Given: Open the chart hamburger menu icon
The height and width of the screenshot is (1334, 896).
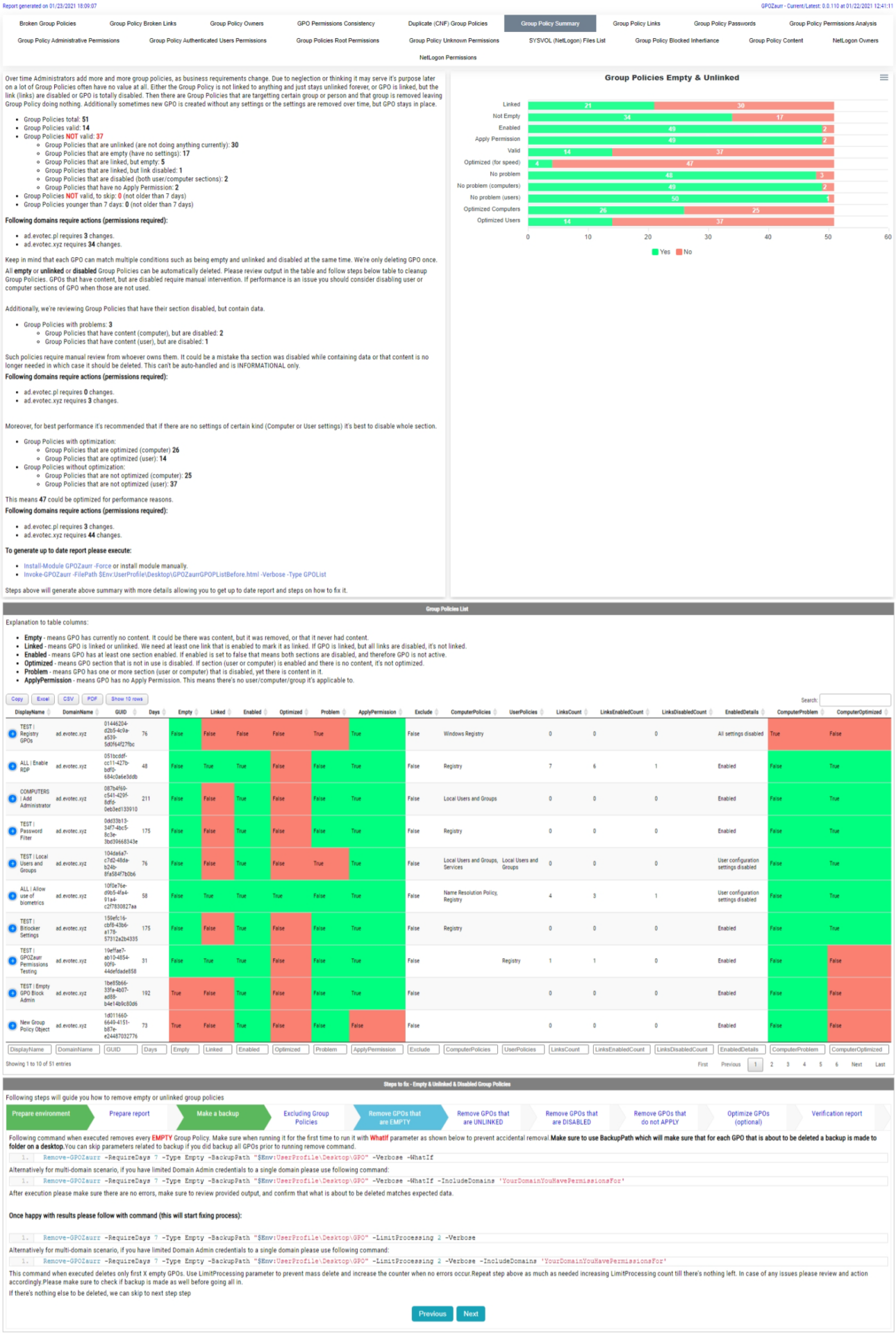Looking at the screenshot, I should click(x=883, y=78).
